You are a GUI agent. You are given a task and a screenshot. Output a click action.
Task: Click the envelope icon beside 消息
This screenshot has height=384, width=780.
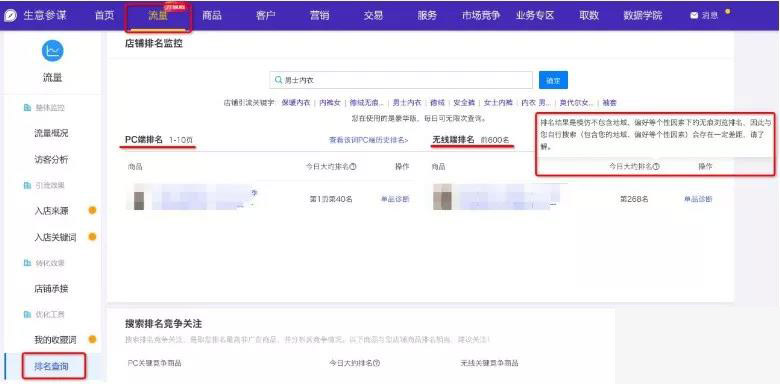pyautogui.click(x=694, y=15)
